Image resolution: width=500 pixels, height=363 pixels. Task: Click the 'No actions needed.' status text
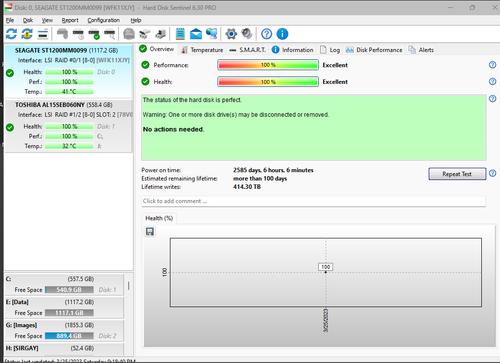[x=173, y=129]
